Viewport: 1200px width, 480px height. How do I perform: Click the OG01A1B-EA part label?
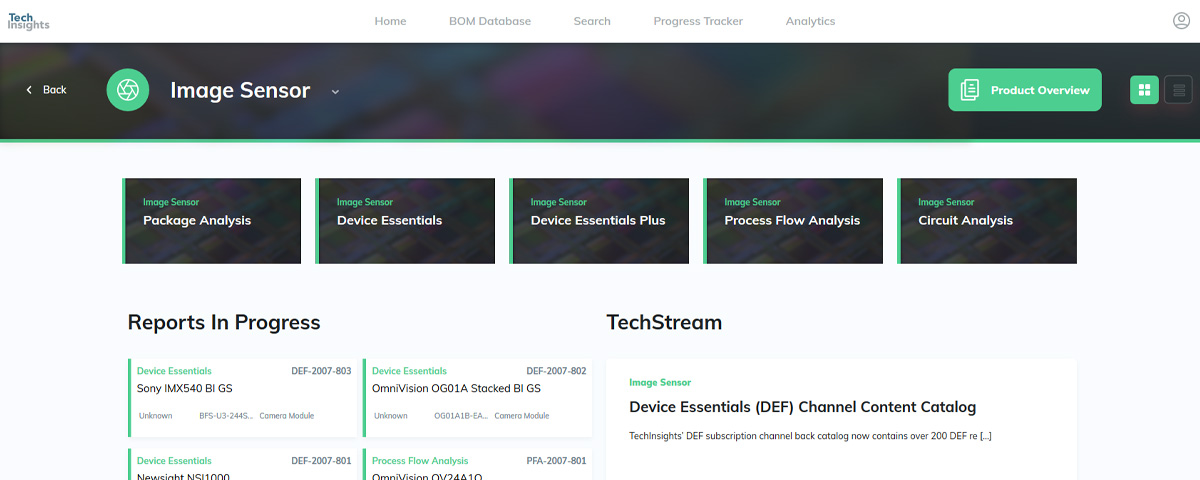click(x=461, y=416)
